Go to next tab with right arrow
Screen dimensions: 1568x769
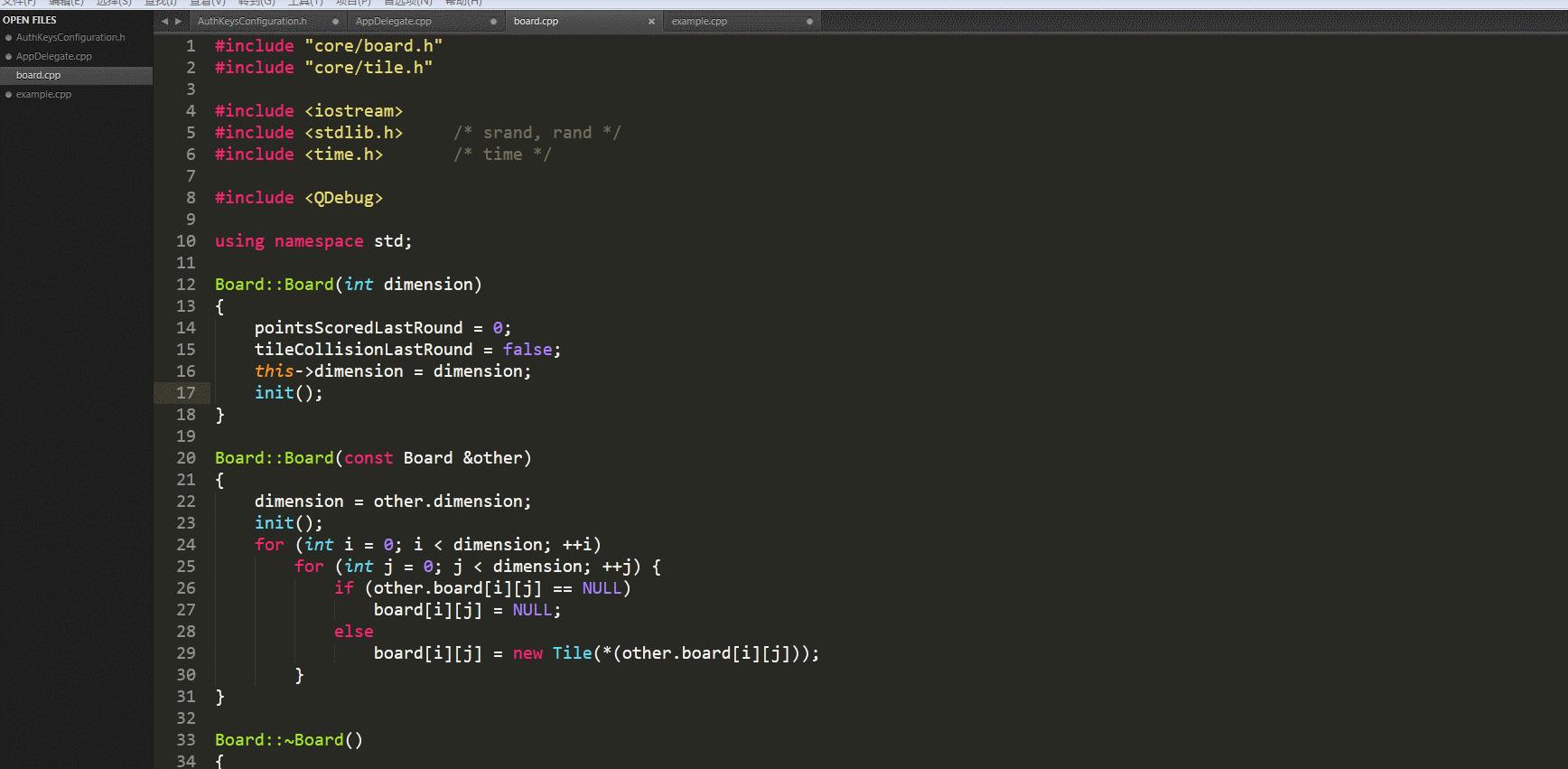point(178,21)
